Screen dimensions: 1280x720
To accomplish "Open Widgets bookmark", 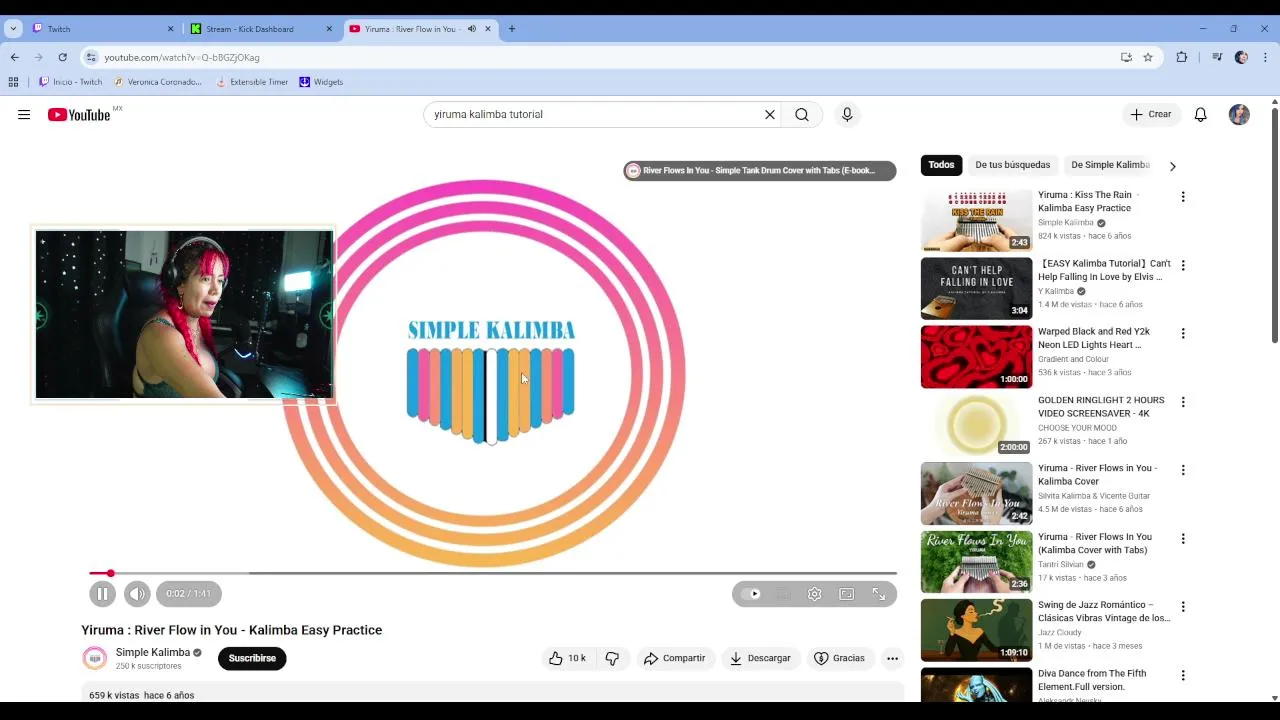I will [321, 82].
